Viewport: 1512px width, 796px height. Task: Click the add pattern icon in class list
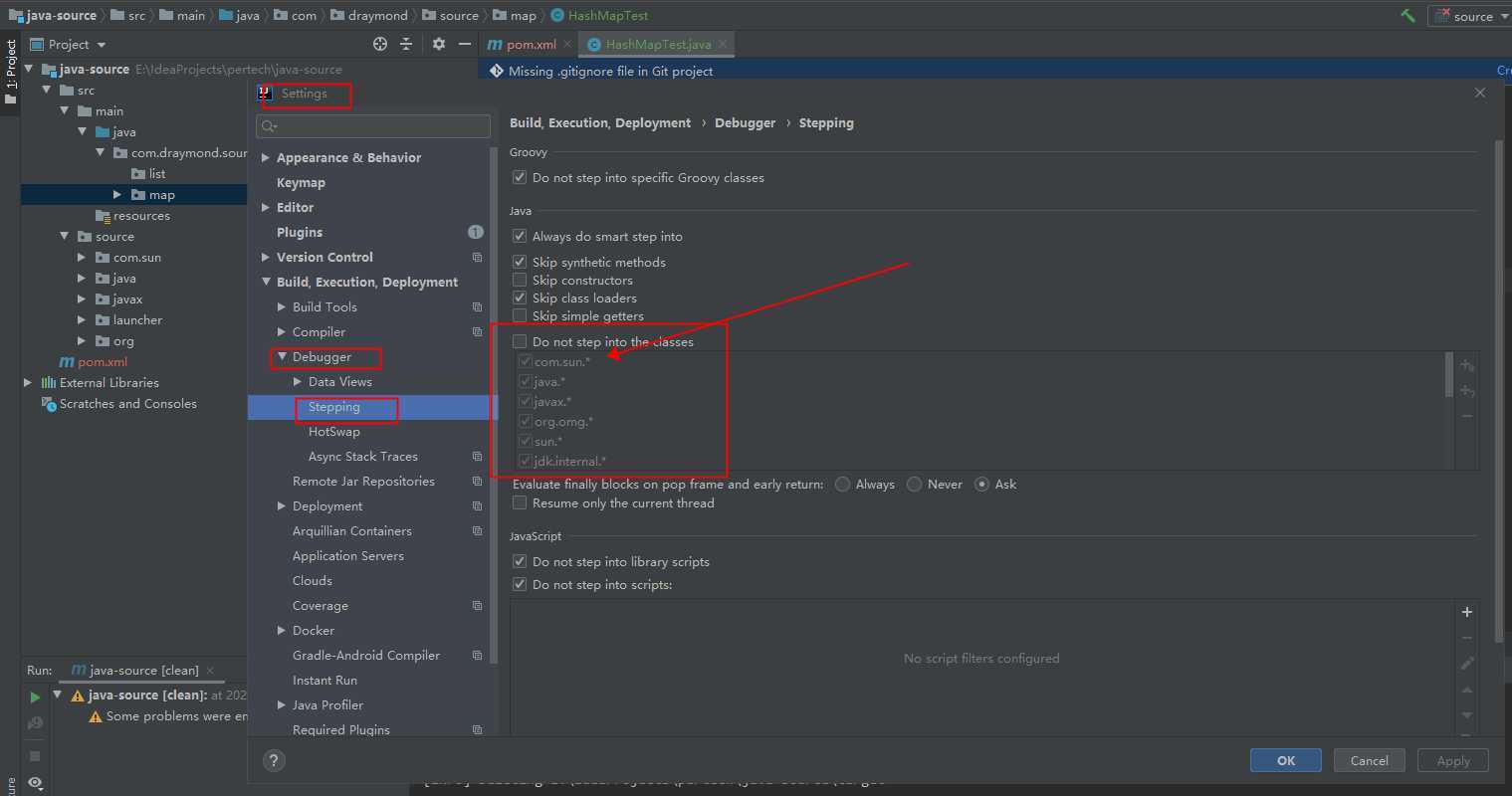[x=1466, y=390]
